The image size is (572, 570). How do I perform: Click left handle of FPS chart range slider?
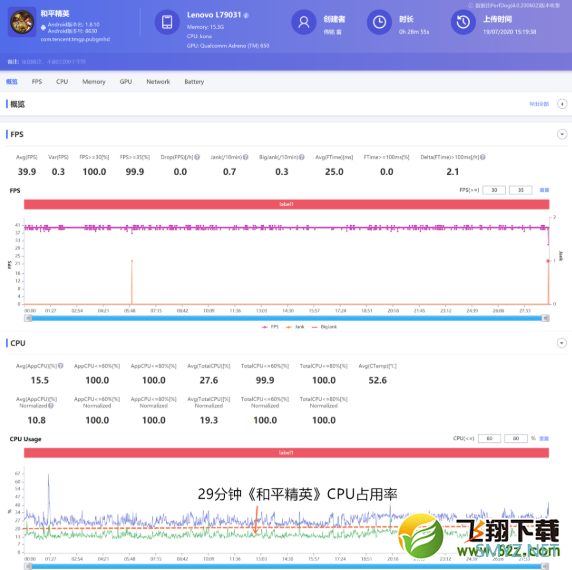(x=28, y=318)
